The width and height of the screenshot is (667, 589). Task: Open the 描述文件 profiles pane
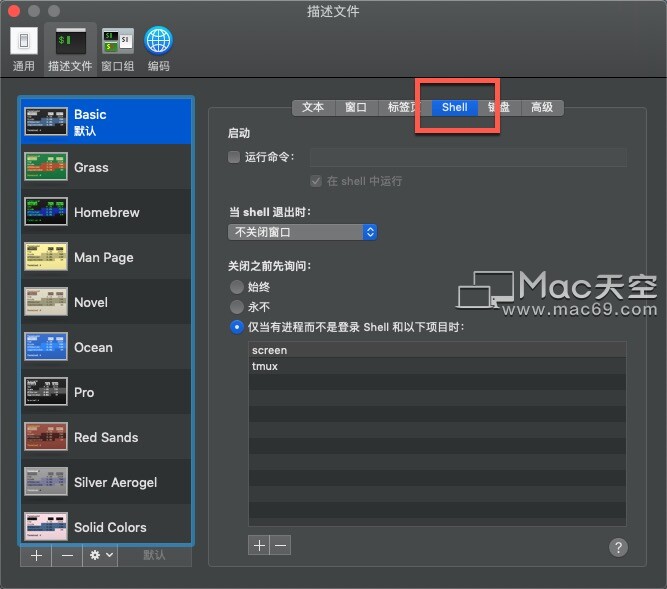(x=70, y=49)
